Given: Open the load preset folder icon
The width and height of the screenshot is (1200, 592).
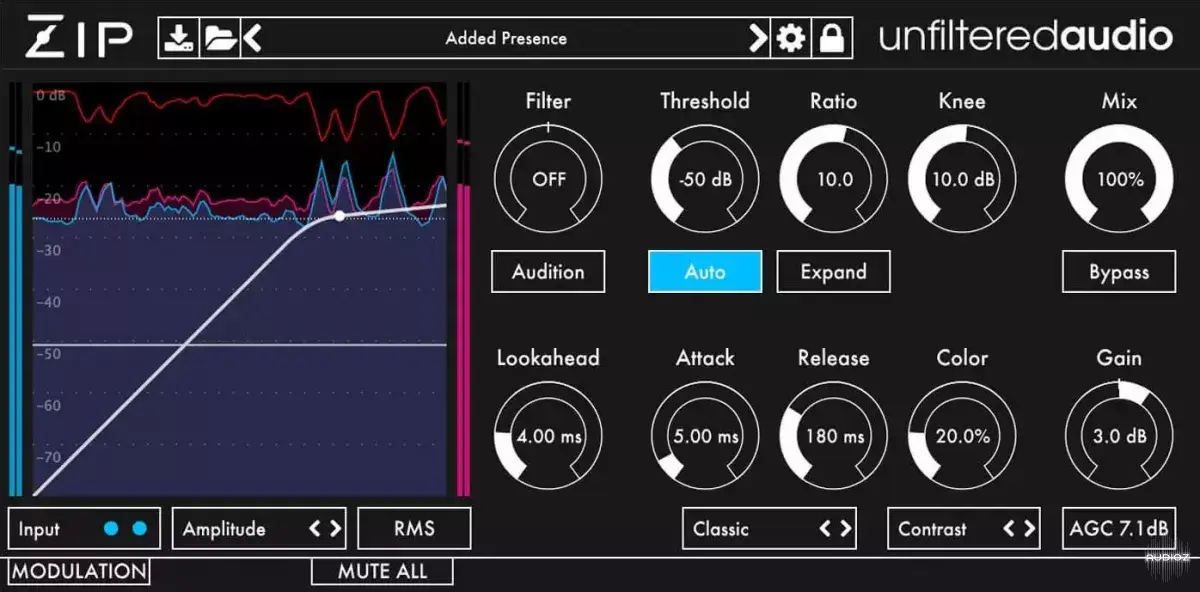Looking at the screenshot, I should click(219, 39).
